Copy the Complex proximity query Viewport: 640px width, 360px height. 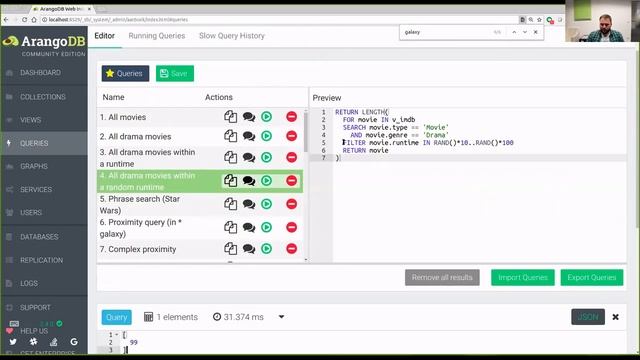(x=230, y=248)
